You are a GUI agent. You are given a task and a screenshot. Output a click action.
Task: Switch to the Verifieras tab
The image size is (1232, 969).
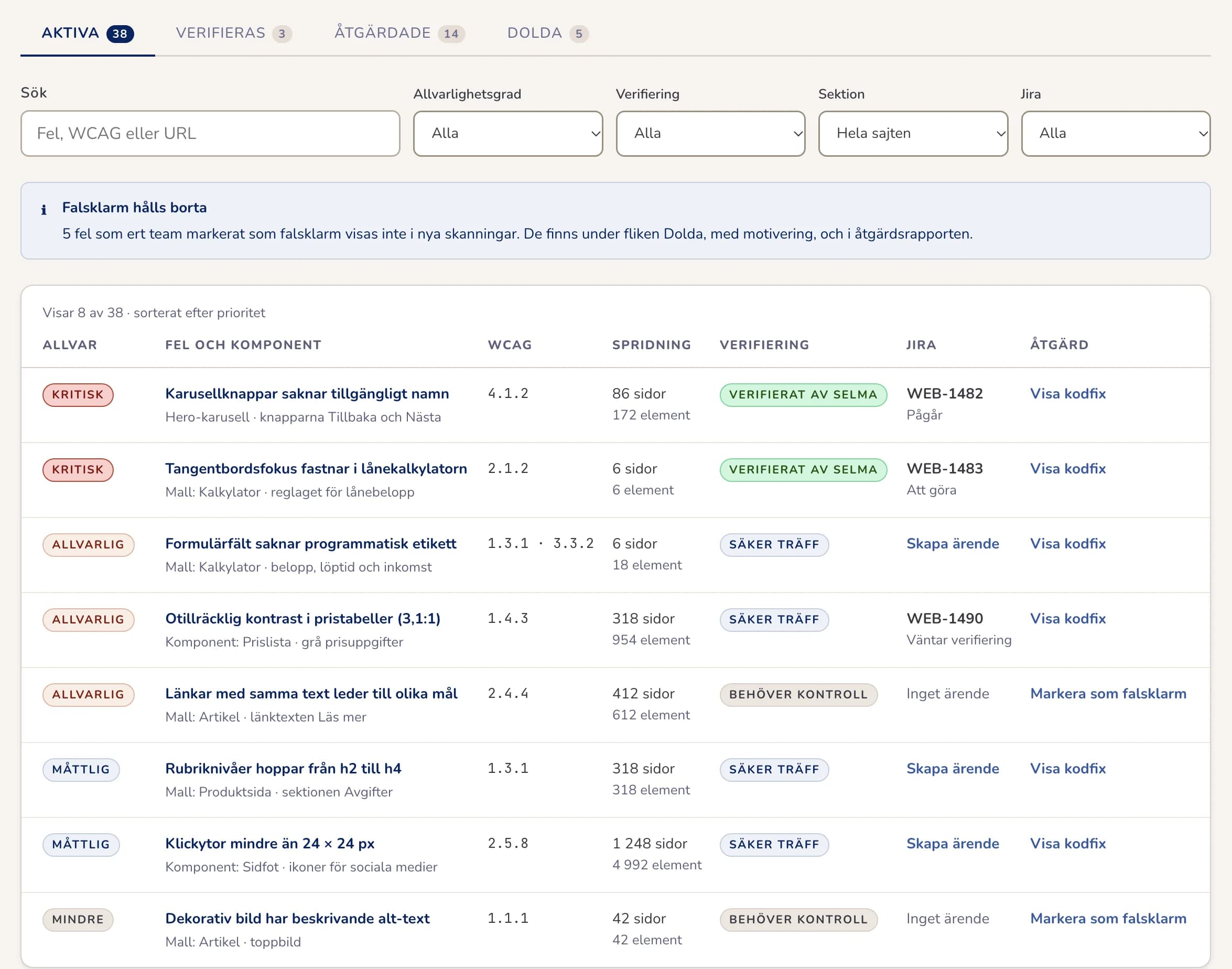(234, 33)
